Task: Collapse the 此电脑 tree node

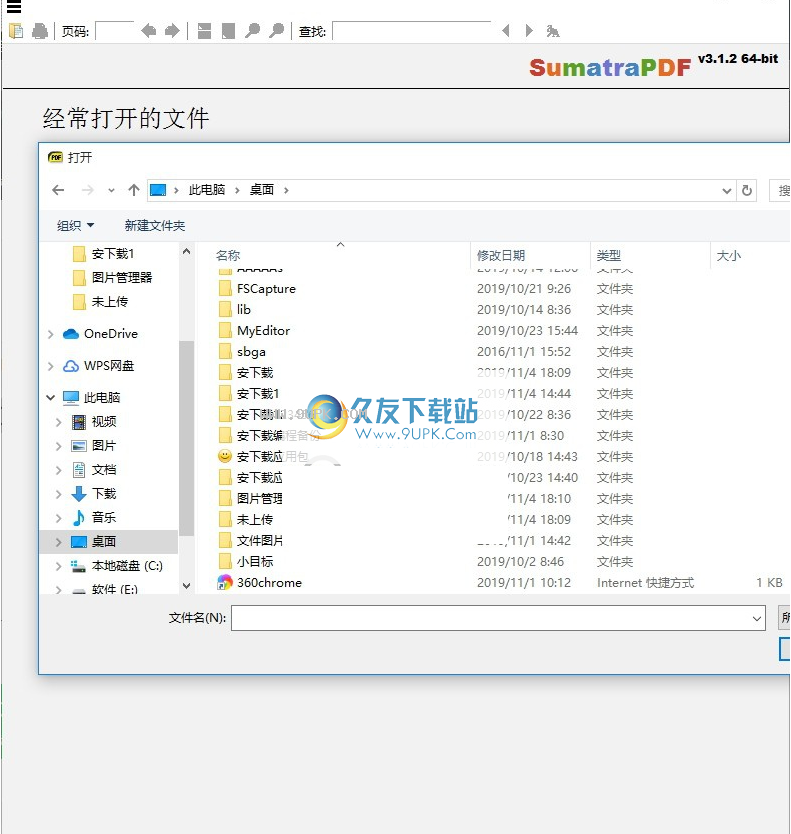Action: (x=51, y=397)
